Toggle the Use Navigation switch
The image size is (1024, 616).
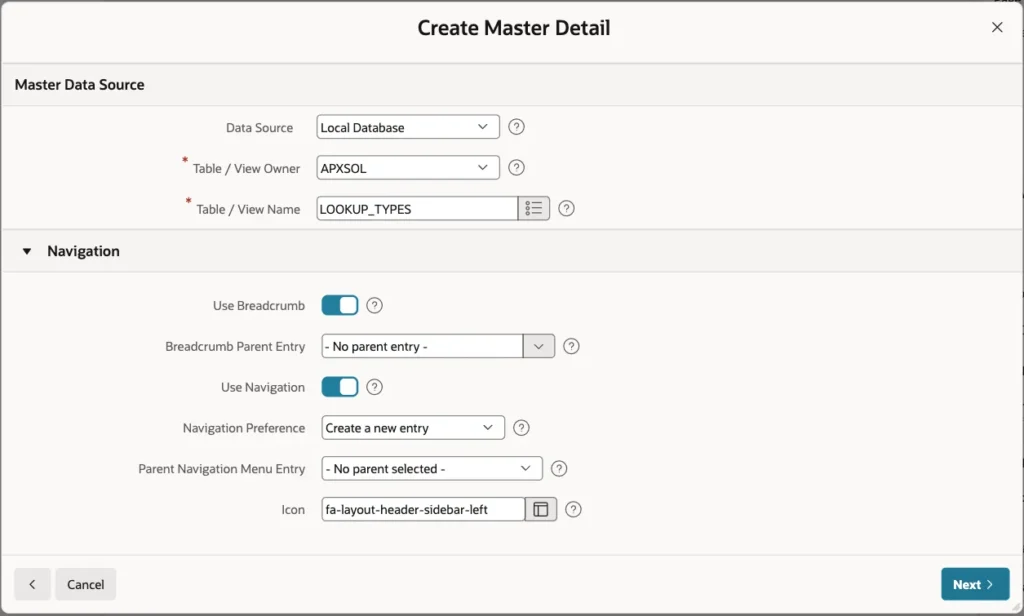coord(340,387)
